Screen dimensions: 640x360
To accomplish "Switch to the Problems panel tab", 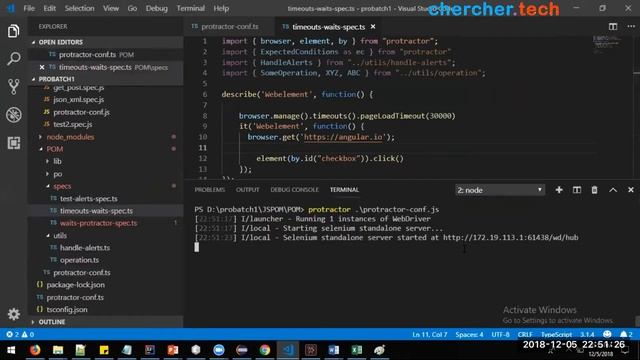I will pos(209,190).
